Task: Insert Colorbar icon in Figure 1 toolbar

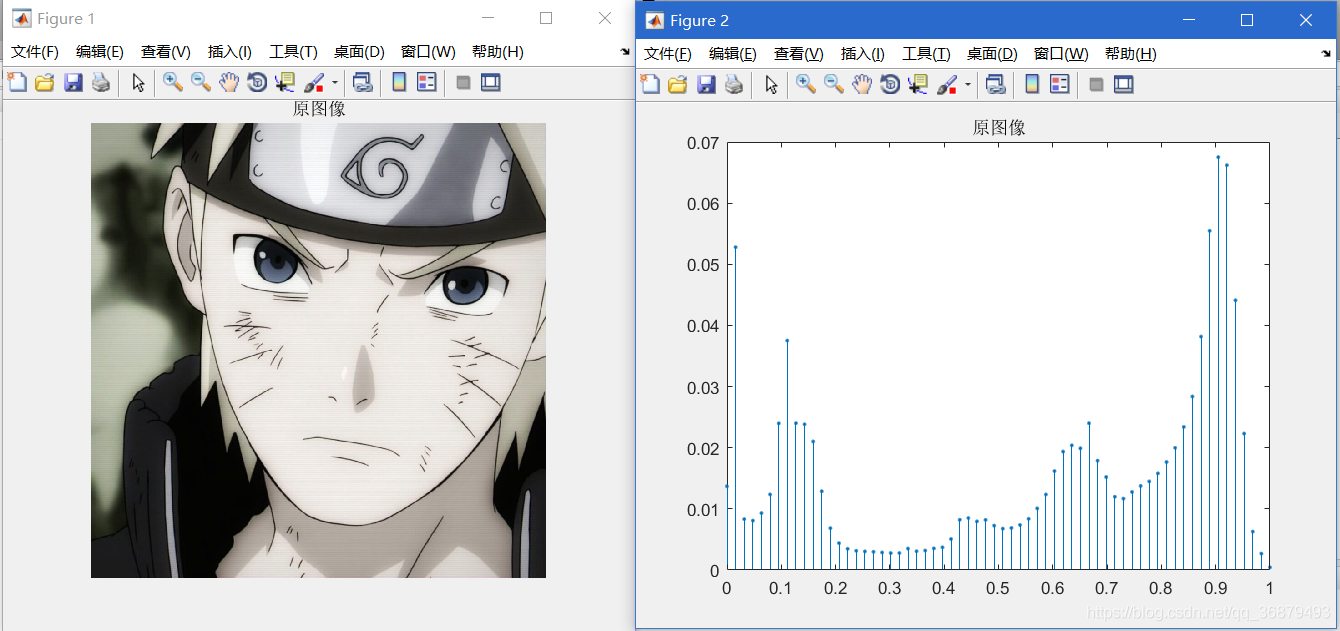Action: point(399,82)
